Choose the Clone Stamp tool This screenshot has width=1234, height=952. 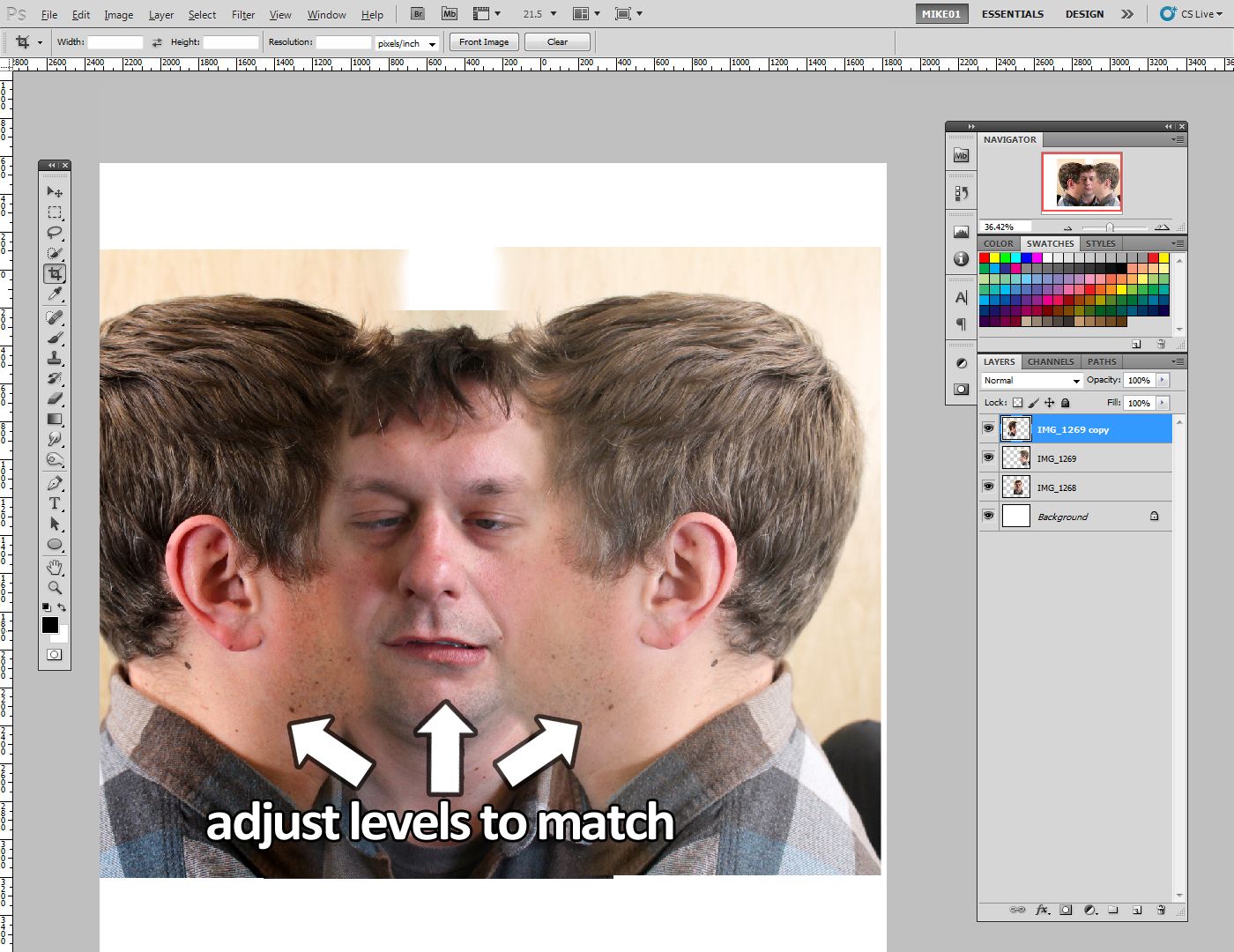55,359
